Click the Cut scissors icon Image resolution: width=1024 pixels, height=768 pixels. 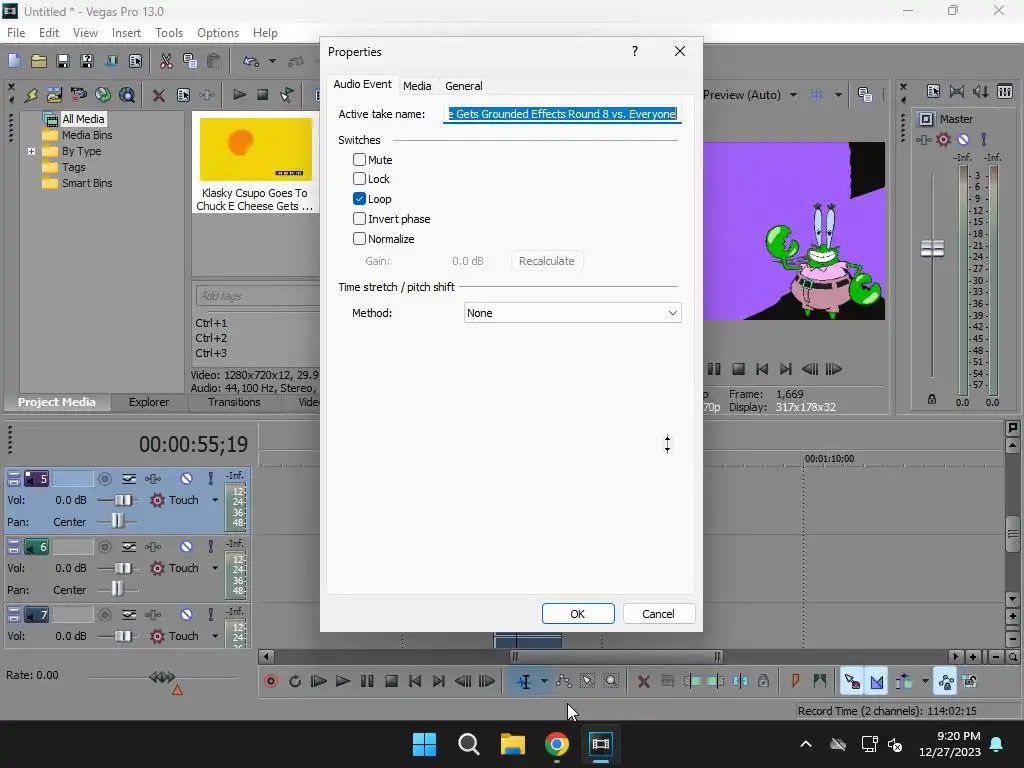tap(166, 61)
